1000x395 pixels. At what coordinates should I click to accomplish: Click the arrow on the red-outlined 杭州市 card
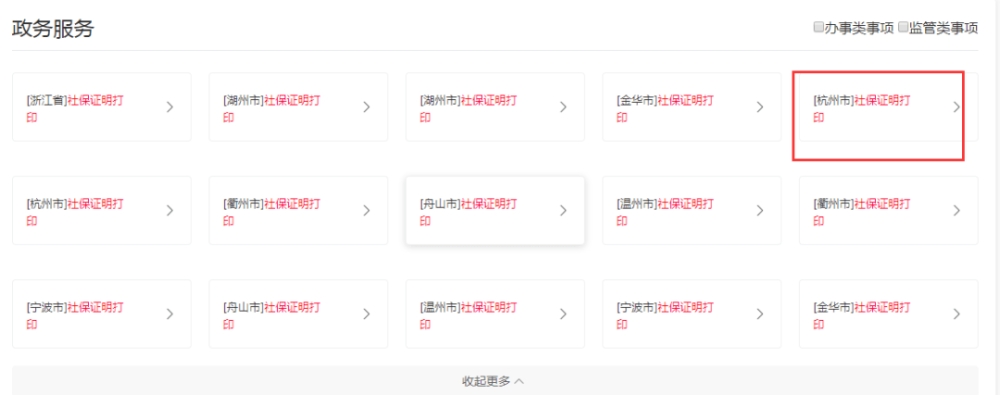tap(956, 107)
